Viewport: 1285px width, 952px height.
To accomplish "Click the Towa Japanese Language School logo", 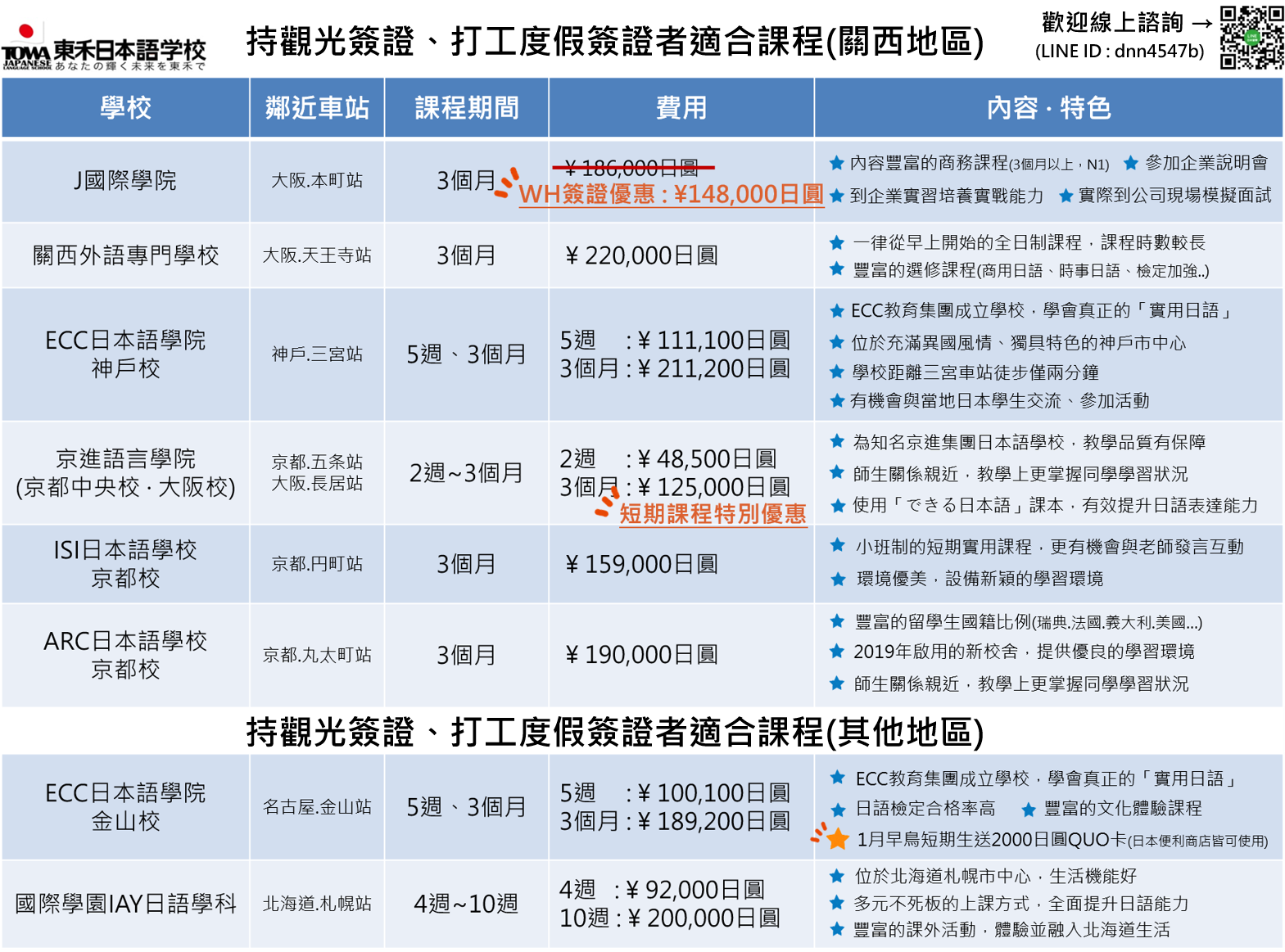I will pos(104,46).
